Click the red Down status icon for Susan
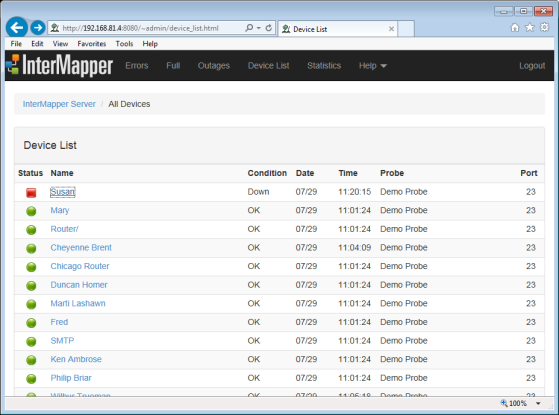Viewport: 559px width, 415px height. [x=31, y=193]
